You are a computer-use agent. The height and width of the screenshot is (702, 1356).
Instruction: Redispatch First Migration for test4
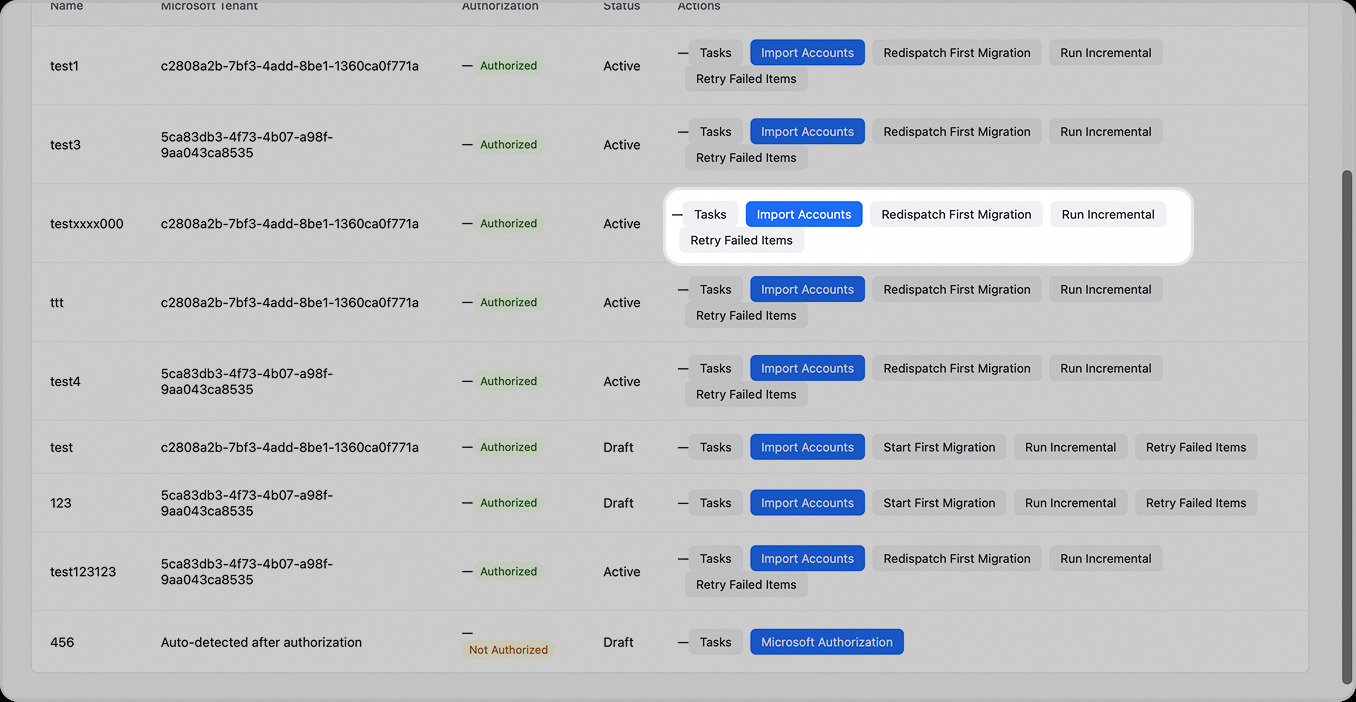[x=956, y=369]
